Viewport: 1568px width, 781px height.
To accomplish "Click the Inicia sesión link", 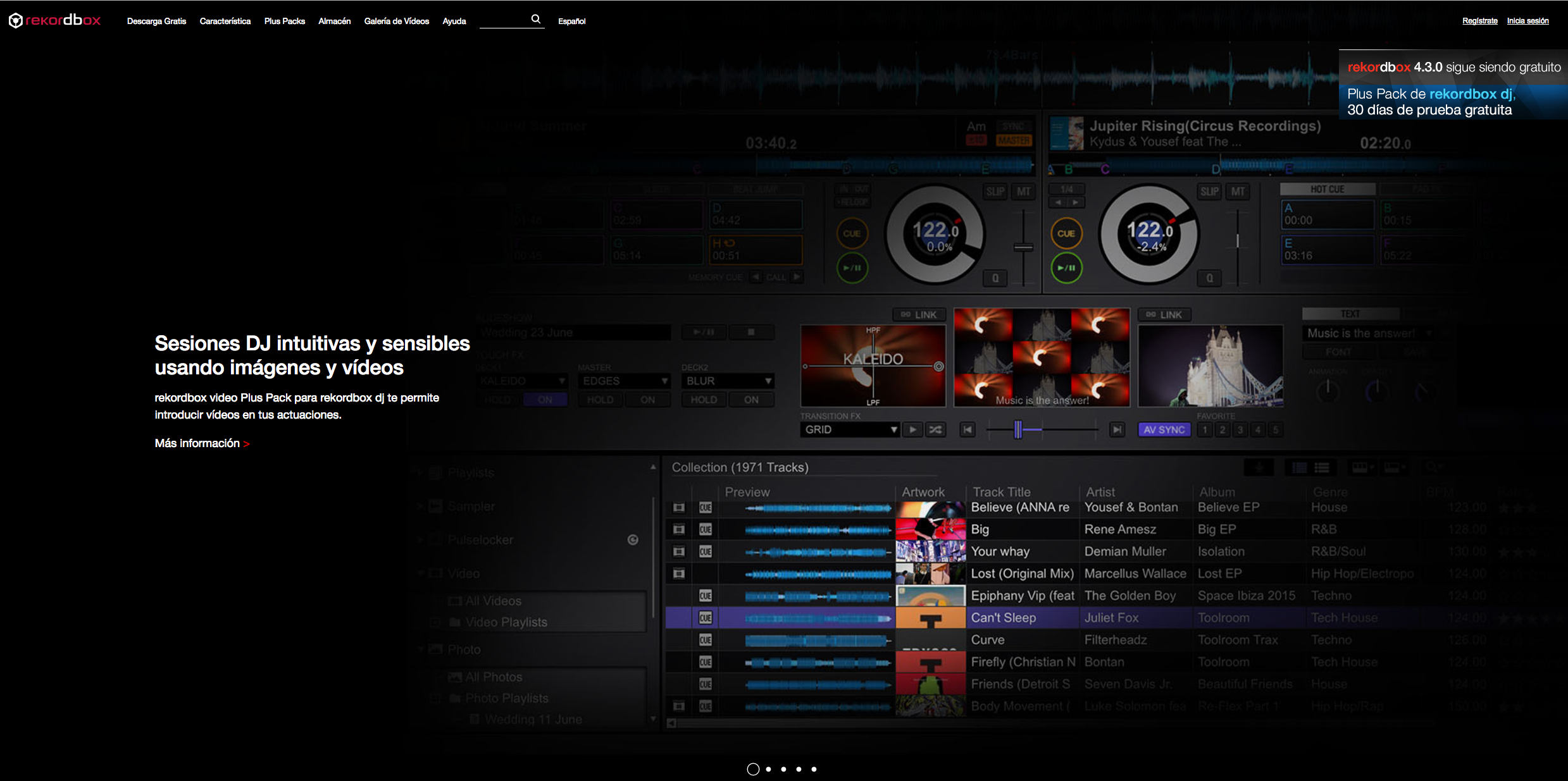I will click(x=1528, y=21).
